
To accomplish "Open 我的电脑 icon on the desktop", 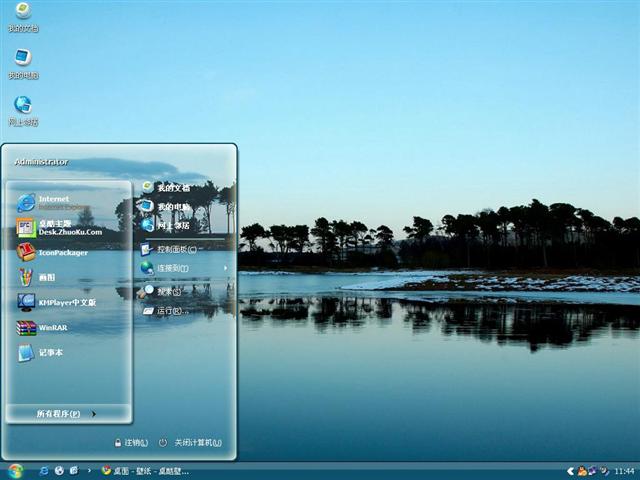I will [23, 64].
